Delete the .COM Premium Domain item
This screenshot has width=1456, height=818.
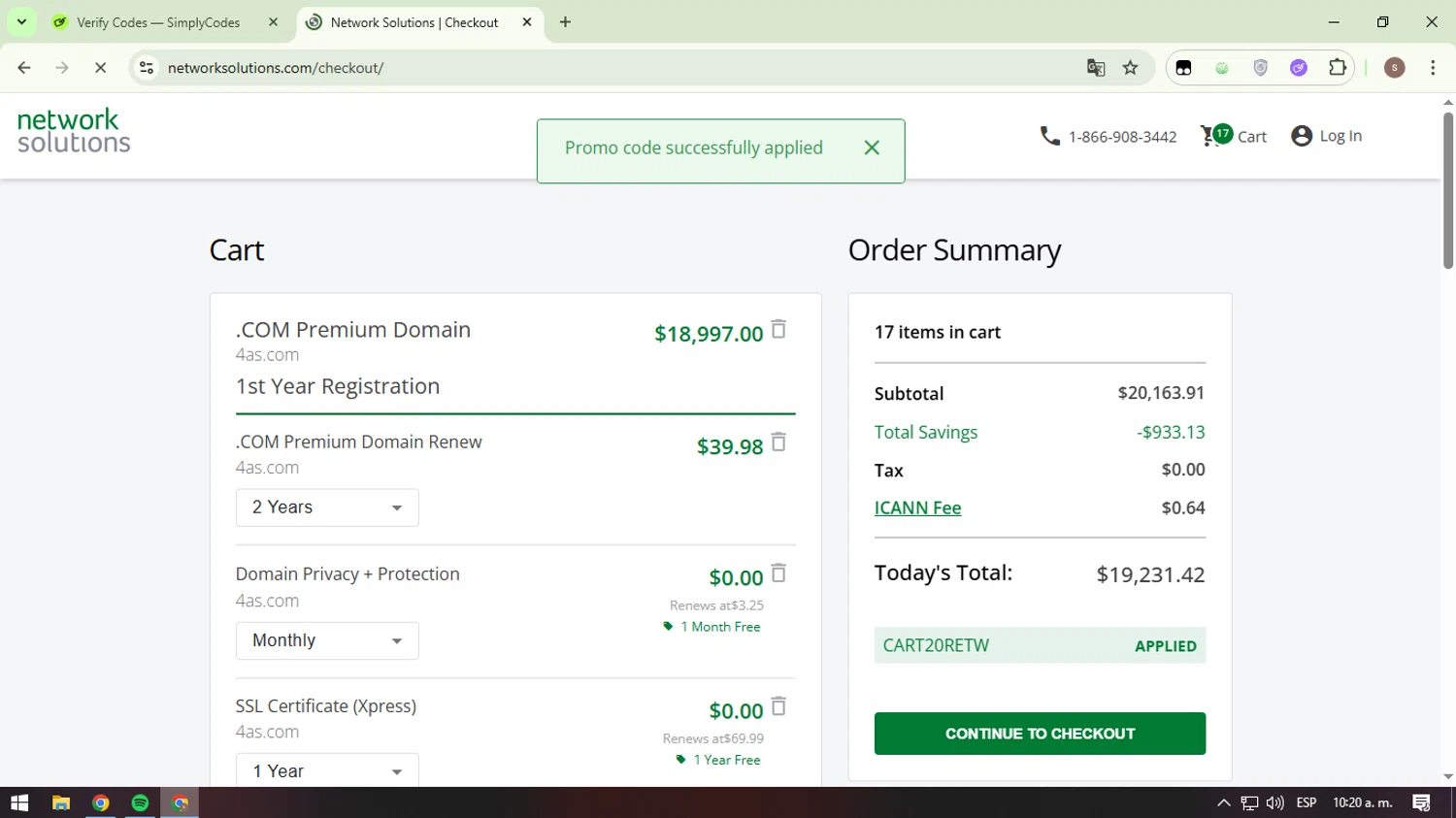pyautogui.click(x=778, y=330)
